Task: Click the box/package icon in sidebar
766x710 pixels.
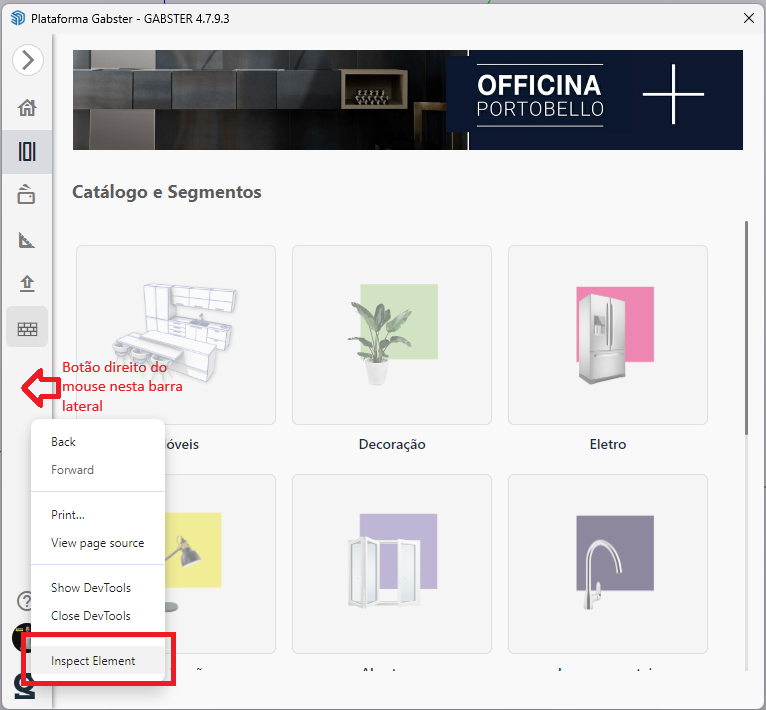Action: (27, 195)
